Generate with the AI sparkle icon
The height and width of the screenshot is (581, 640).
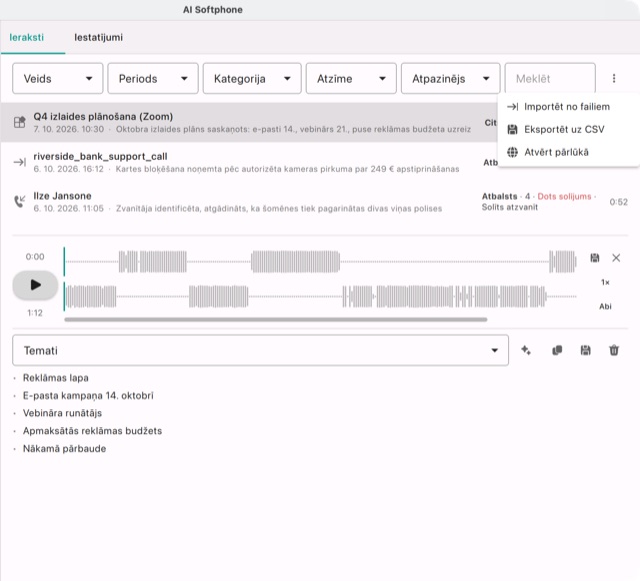coord(526,350)
